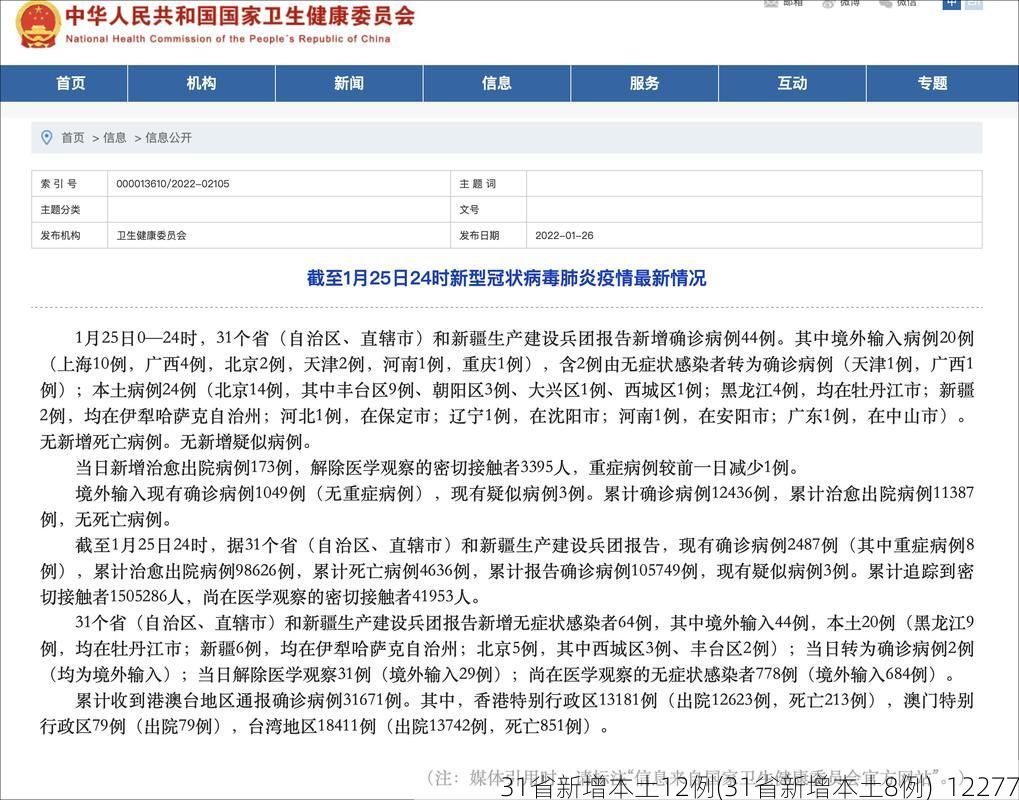The height and width of the screenshot is (800, 1019).
Task: Click the 微博 Weibo icon at top
Action: 828,3
